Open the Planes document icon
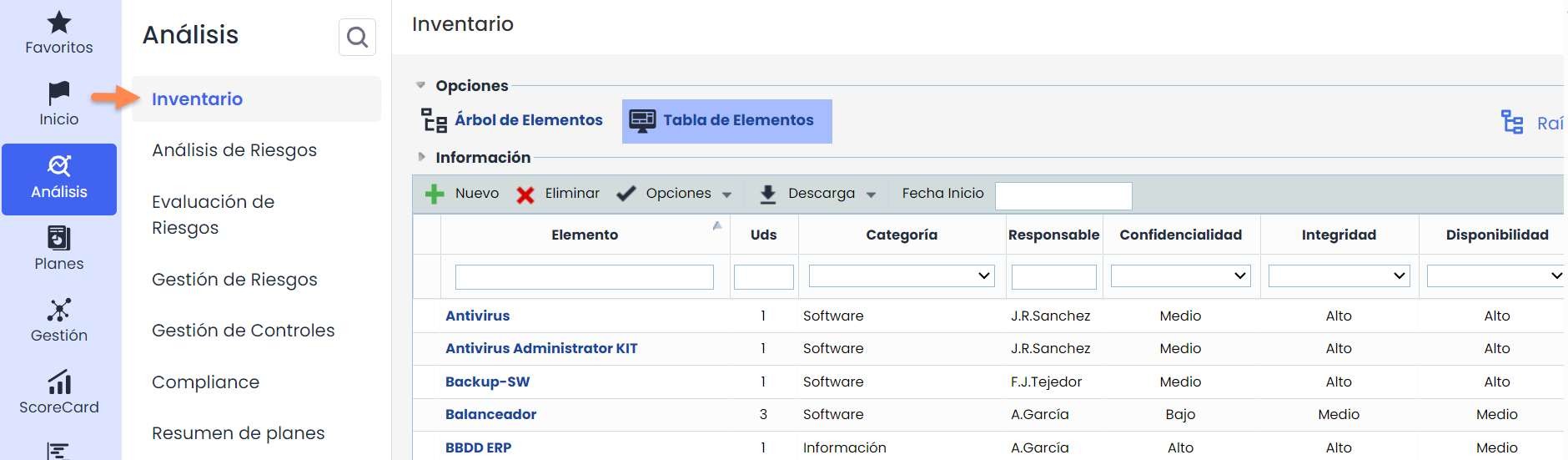Viewport: 1568px width, 460px height. pyautogui.click(x=58, y=239)
